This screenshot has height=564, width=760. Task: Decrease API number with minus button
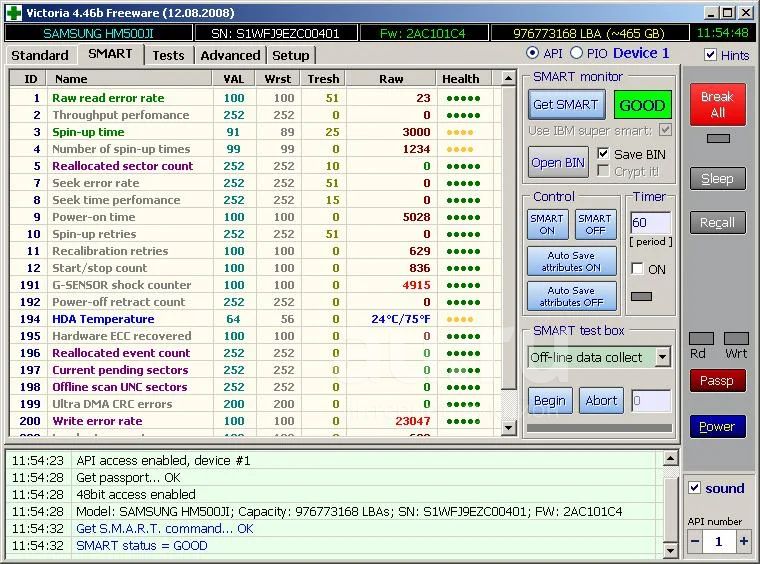point(695,541)
